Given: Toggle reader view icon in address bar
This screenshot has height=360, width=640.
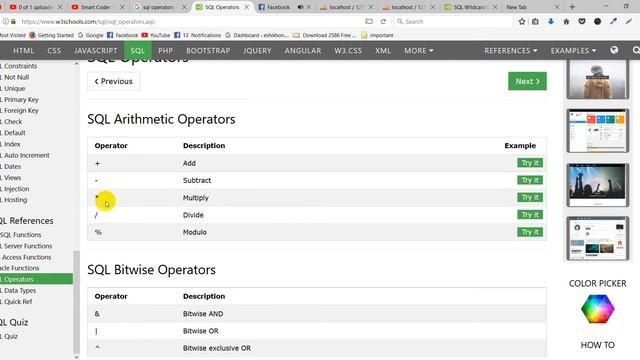Looking at the screenshot, I should coord(369,22).
